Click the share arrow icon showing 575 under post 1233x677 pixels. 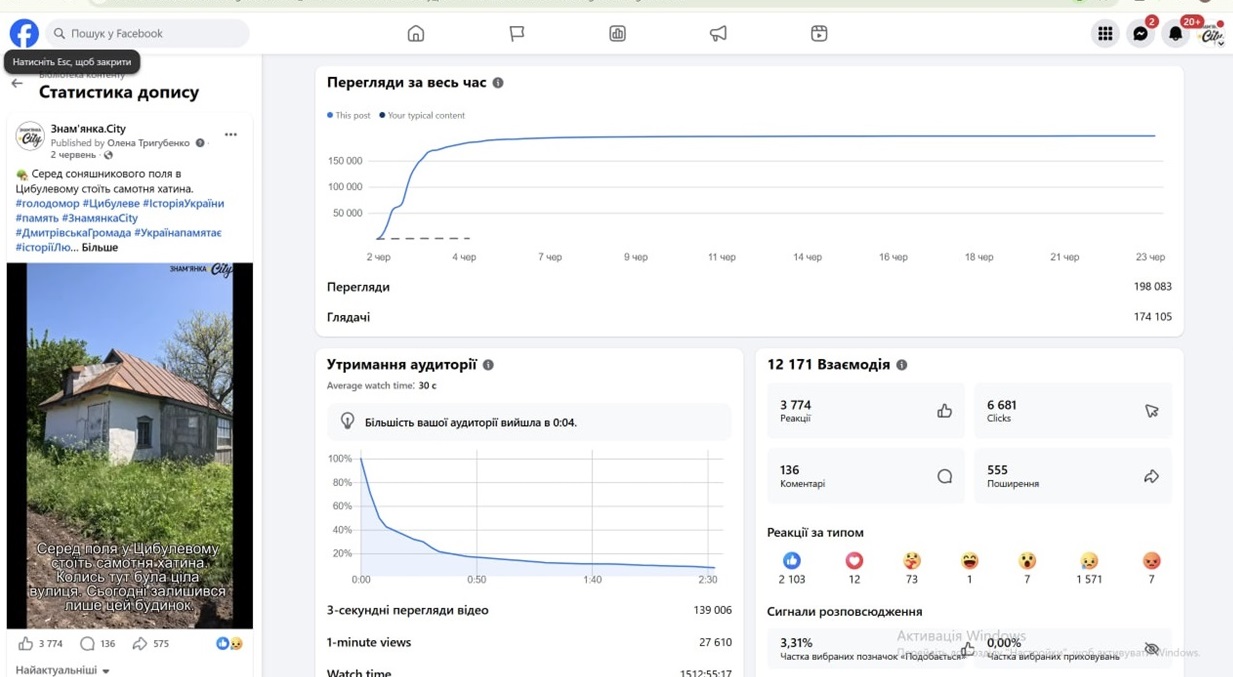[140, 644]
